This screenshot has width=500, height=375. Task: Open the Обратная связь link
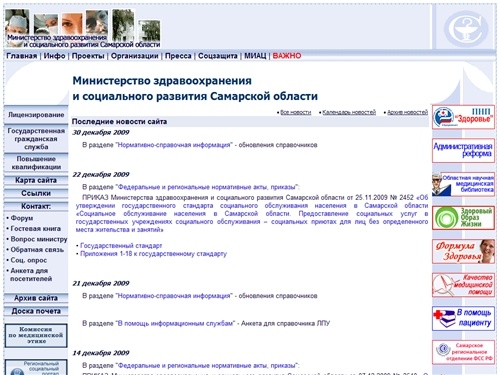[x=37, y=250]
